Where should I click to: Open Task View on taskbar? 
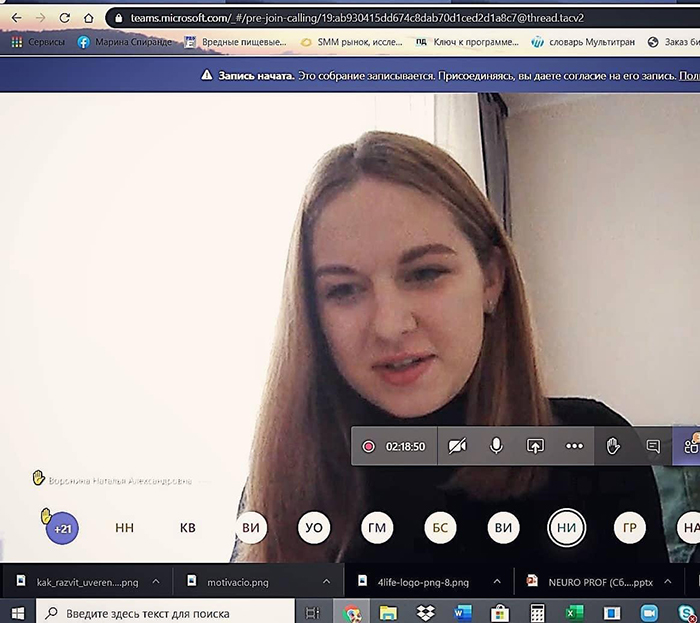(313, 613)
